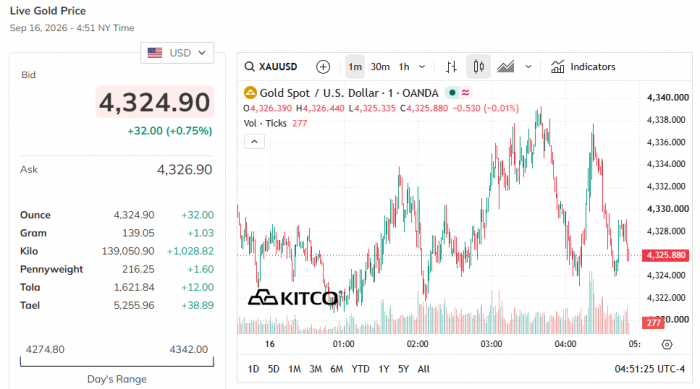This screenshot has width=700, height=389.
Task: Collapse the chart legend with the chevron
Action: [x=254, y=142]
